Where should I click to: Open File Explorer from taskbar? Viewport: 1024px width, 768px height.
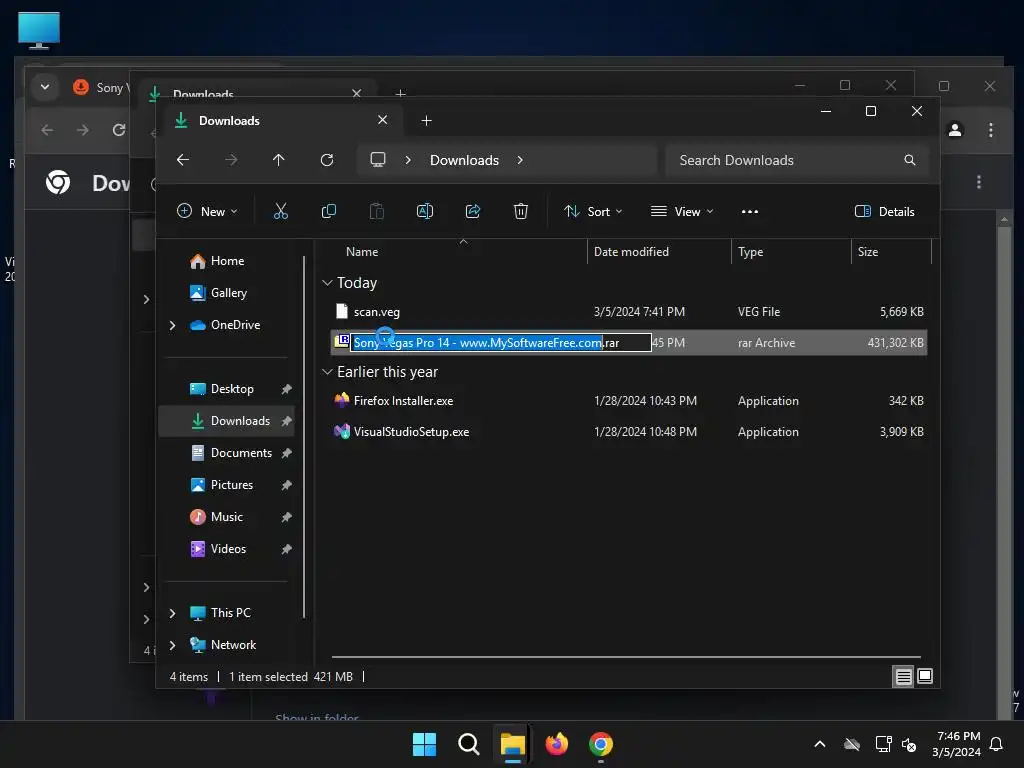pos(513,744)
